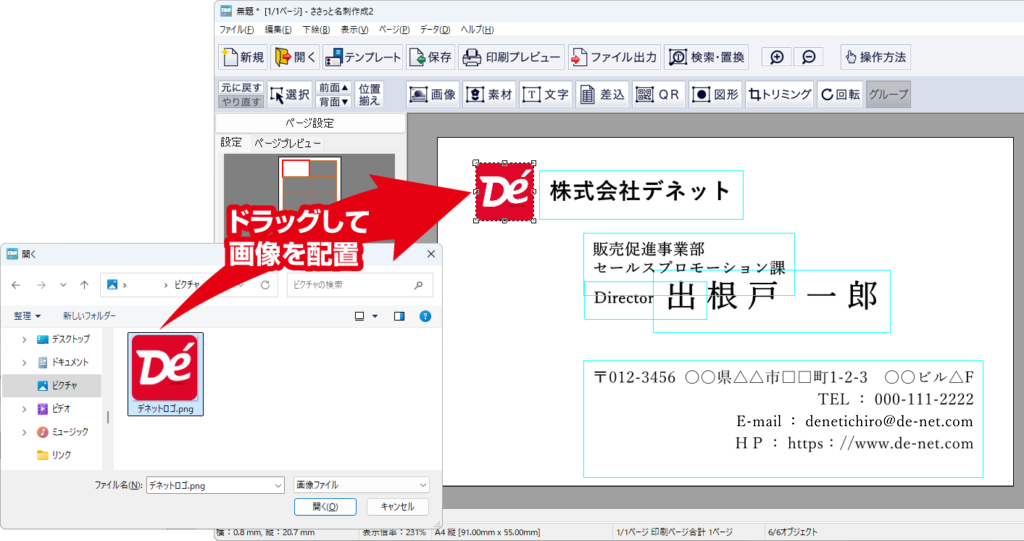Click 位置揃え alignment button
The image size is (1024, 541).
point(369,94)
